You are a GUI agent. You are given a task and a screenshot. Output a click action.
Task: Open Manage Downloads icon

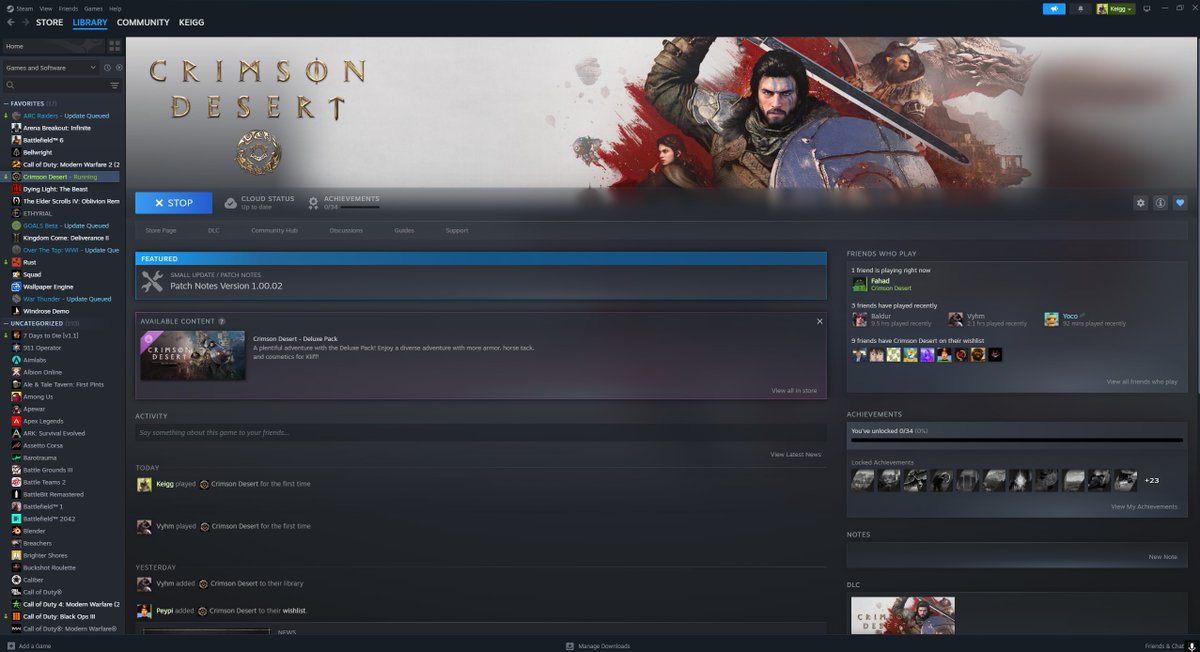click(x=570, y=646)
